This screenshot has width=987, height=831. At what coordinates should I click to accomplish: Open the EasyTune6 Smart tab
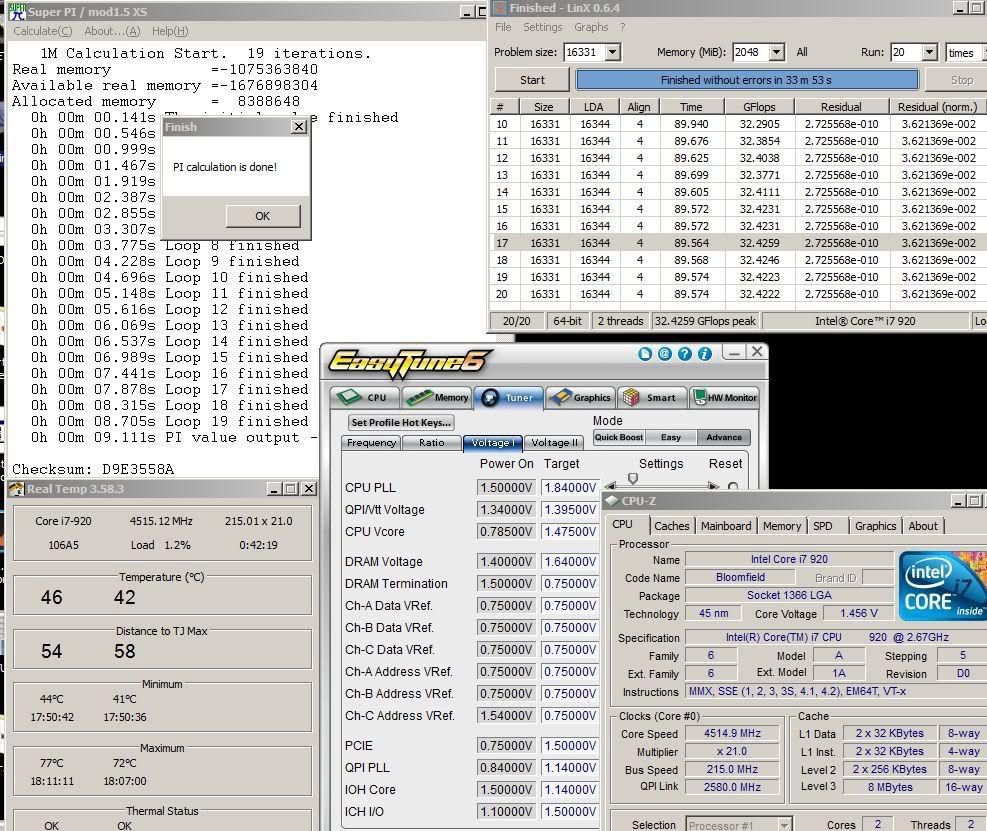click(x=651, y=397)
